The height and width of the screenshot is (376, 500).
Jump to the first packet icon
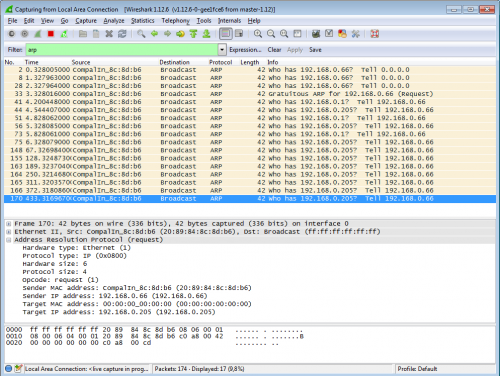[x=193, y=34]
